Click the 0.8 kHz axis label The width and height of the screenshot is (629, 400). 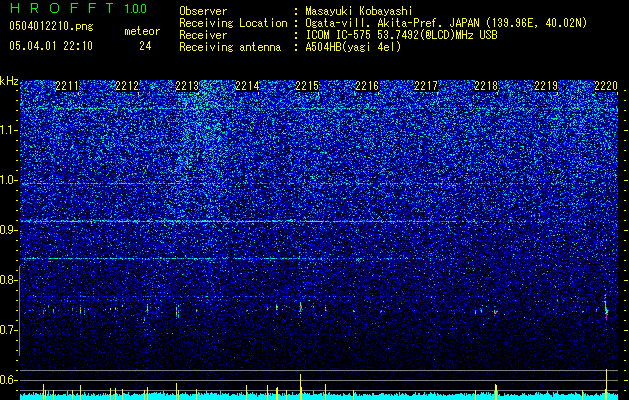(x=9, y=280)
